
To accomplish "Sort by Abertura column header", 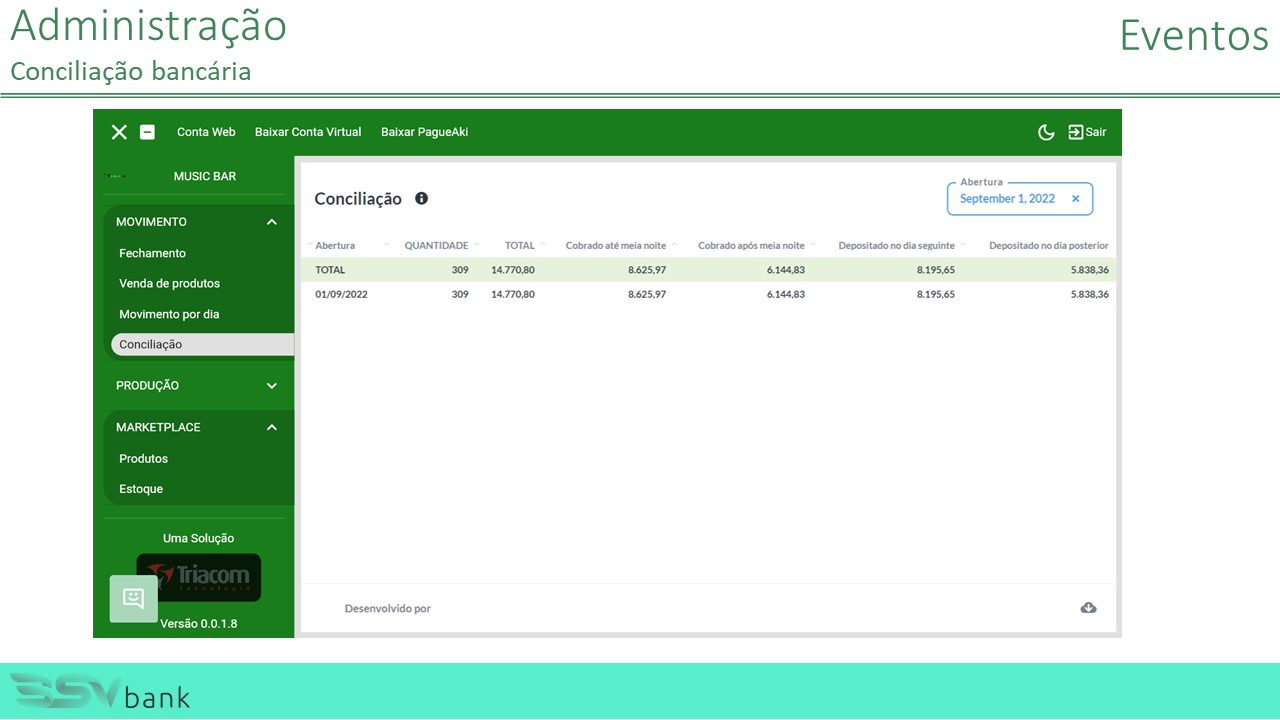I will point(335,245).
